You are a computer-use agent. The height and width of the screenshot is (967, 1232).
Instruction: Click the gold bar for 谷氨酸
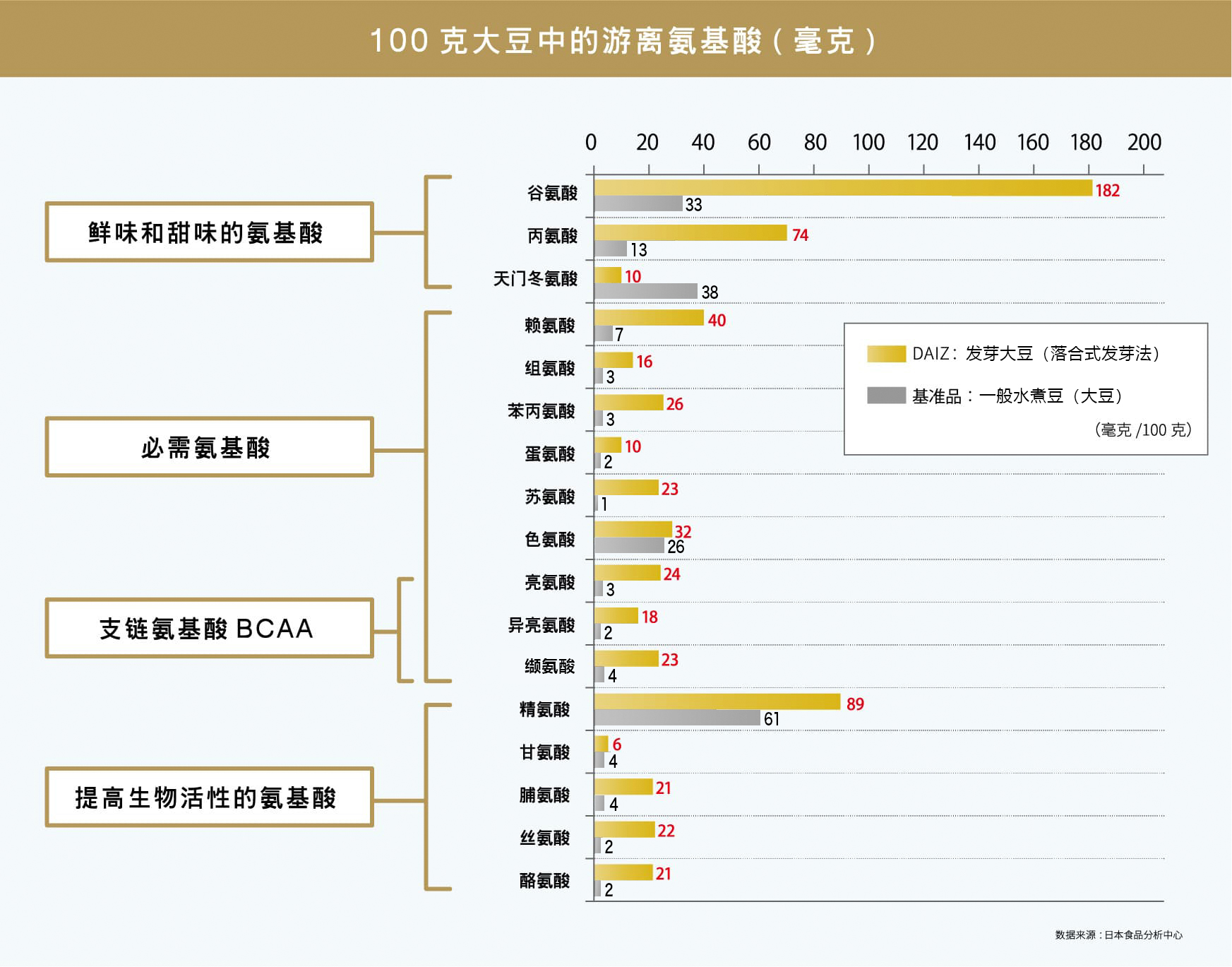click(843, 188)
